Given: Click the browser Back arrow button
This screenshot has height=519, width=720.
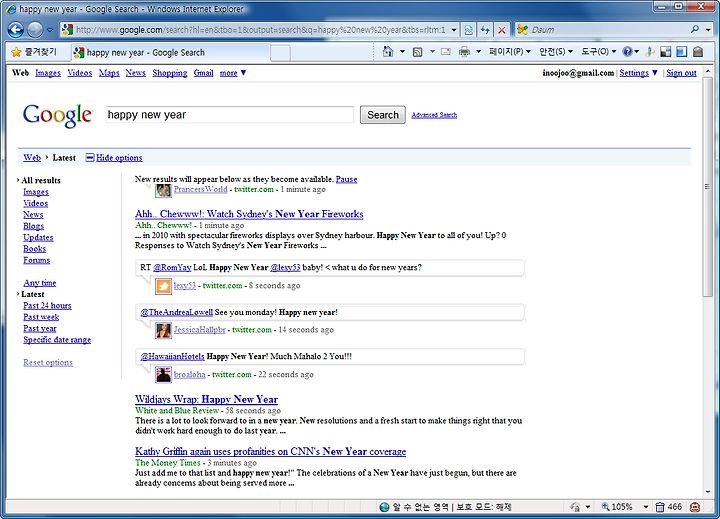Looking at the screenshot, I should [x=16, y=30].
